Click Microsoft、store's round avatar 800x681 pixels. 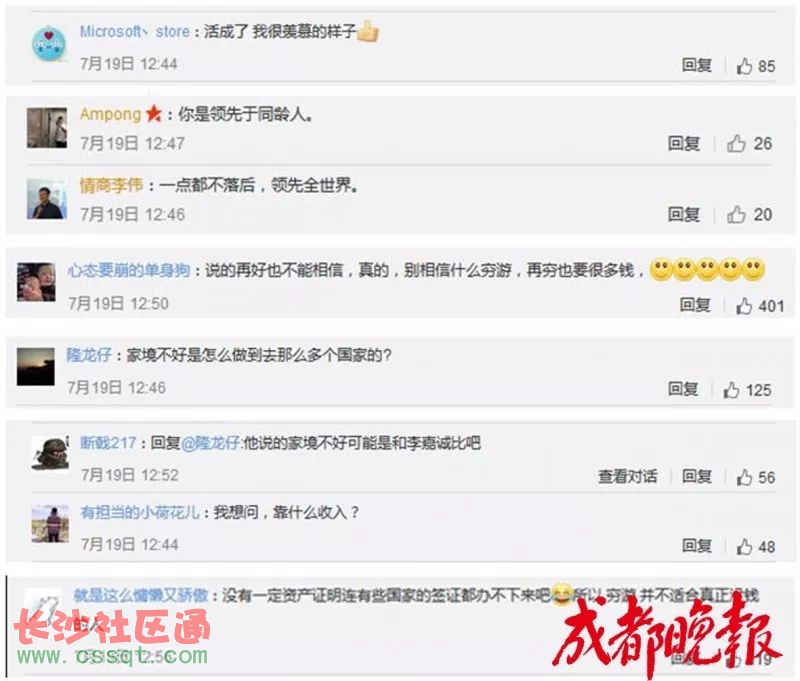(x=49, y=45)
